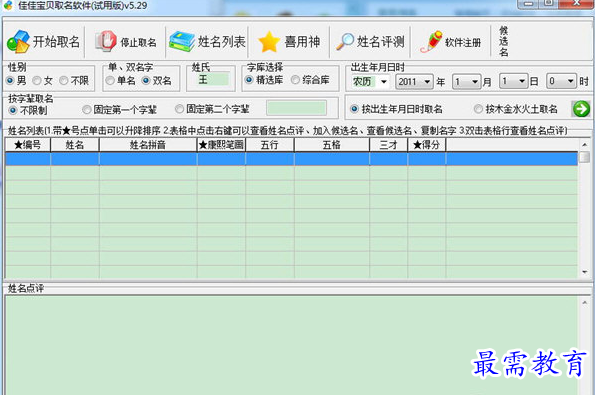The width and height of the screenshot is (595, 395).
Task: Click the 三才 column header
Action: pyautogui.click(x=389, y=145)
